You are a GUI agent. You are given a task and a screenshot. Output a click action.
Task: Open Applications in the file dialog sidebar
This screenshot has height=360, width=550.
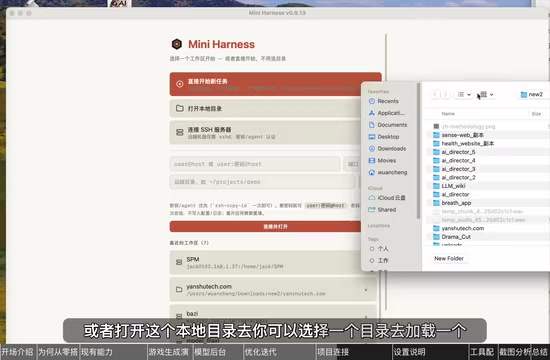pyautogui.click(x=387, y=113)
